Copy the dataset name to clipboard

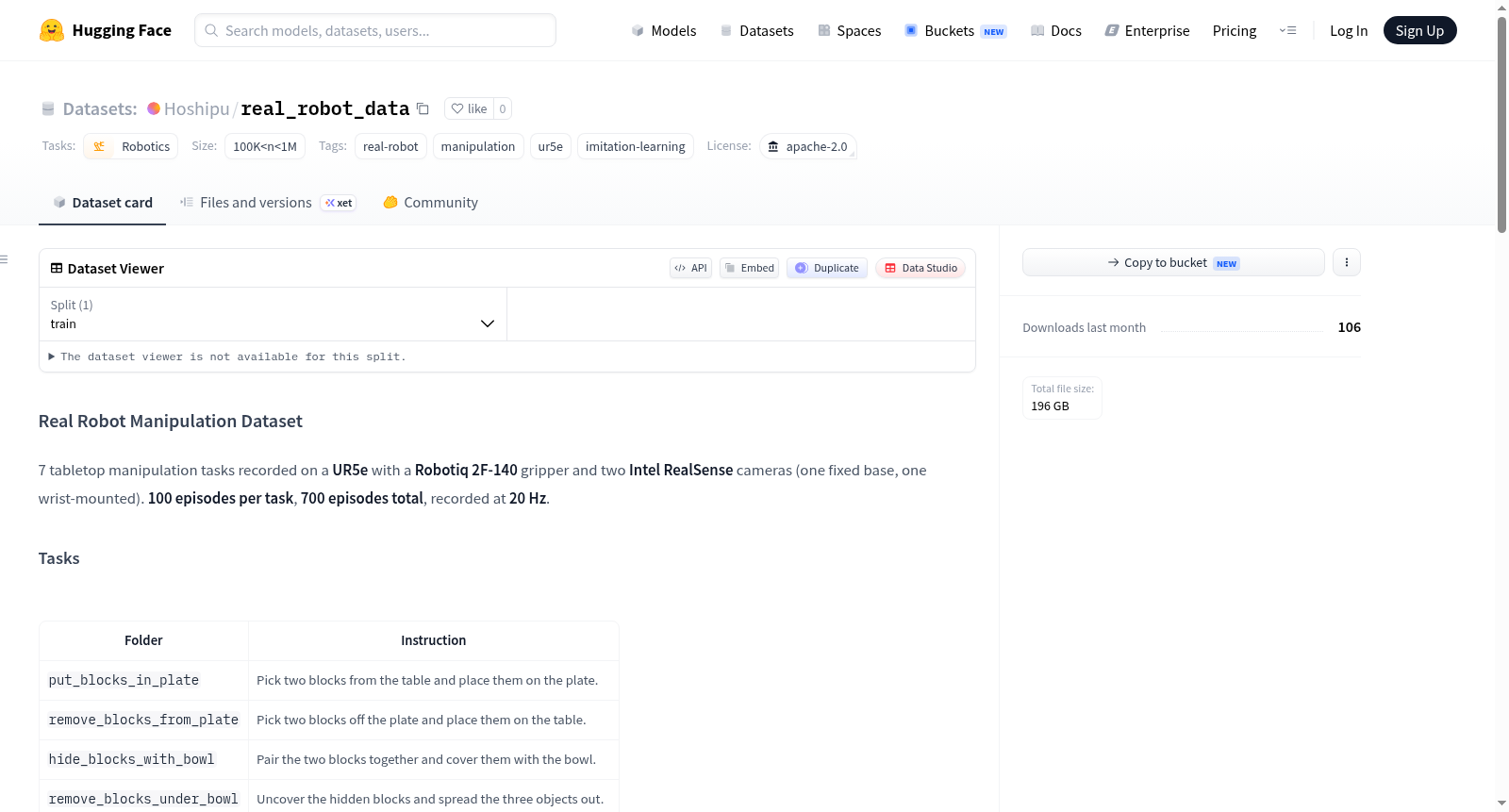point(423,108)
